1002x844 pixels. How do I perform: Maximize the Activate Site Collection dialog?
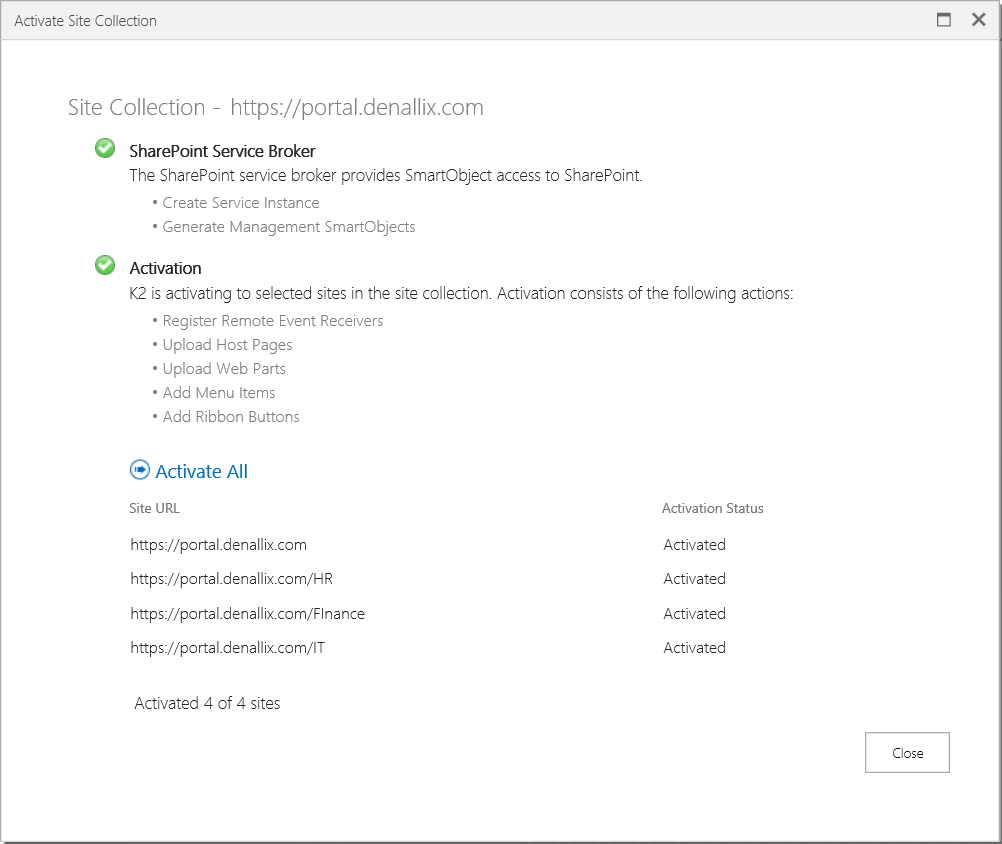[943, 20]
